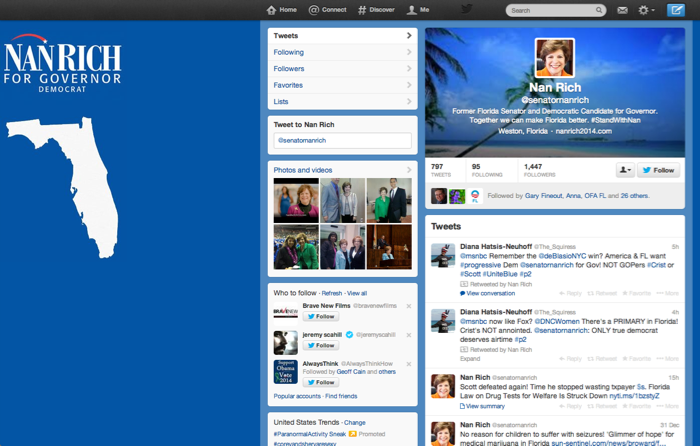Open Lists in profile sidebar
Viewport: 700px width, 446px height.
pyautogui.click(x=342, y=102)
